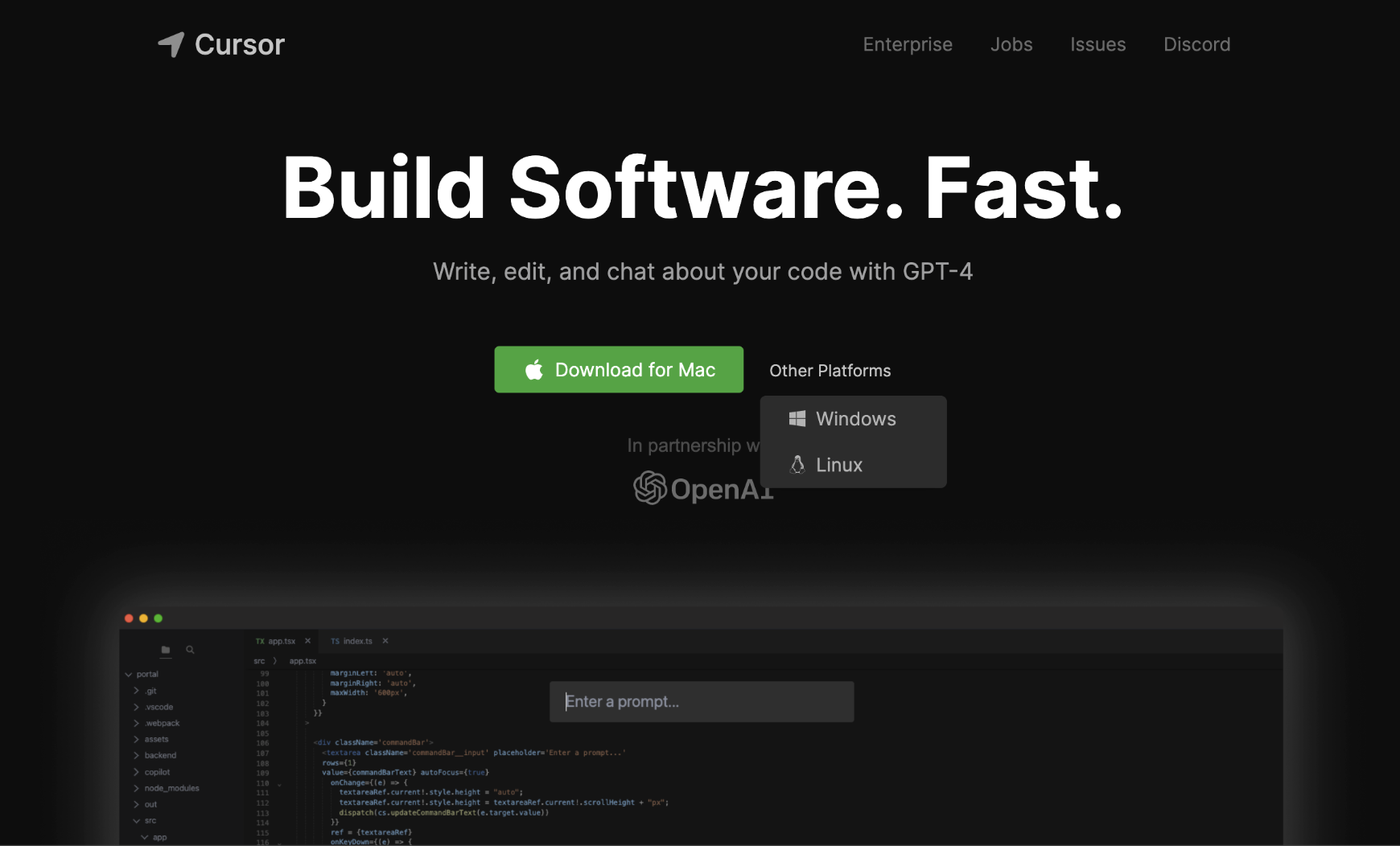
Task: Click Download for Mac button
Action: 619,369
